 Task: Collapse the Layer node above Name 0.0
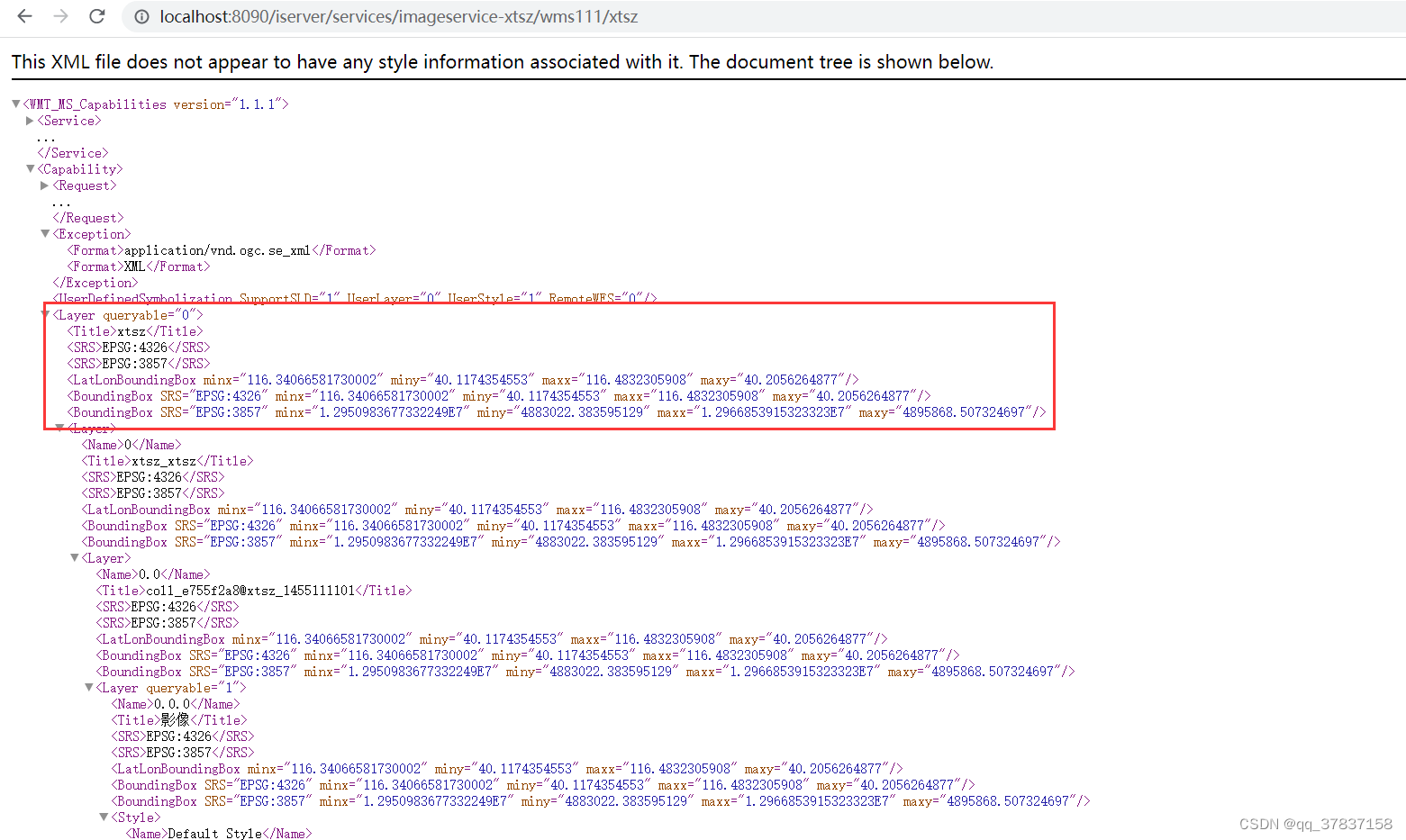tap(75, 558)
